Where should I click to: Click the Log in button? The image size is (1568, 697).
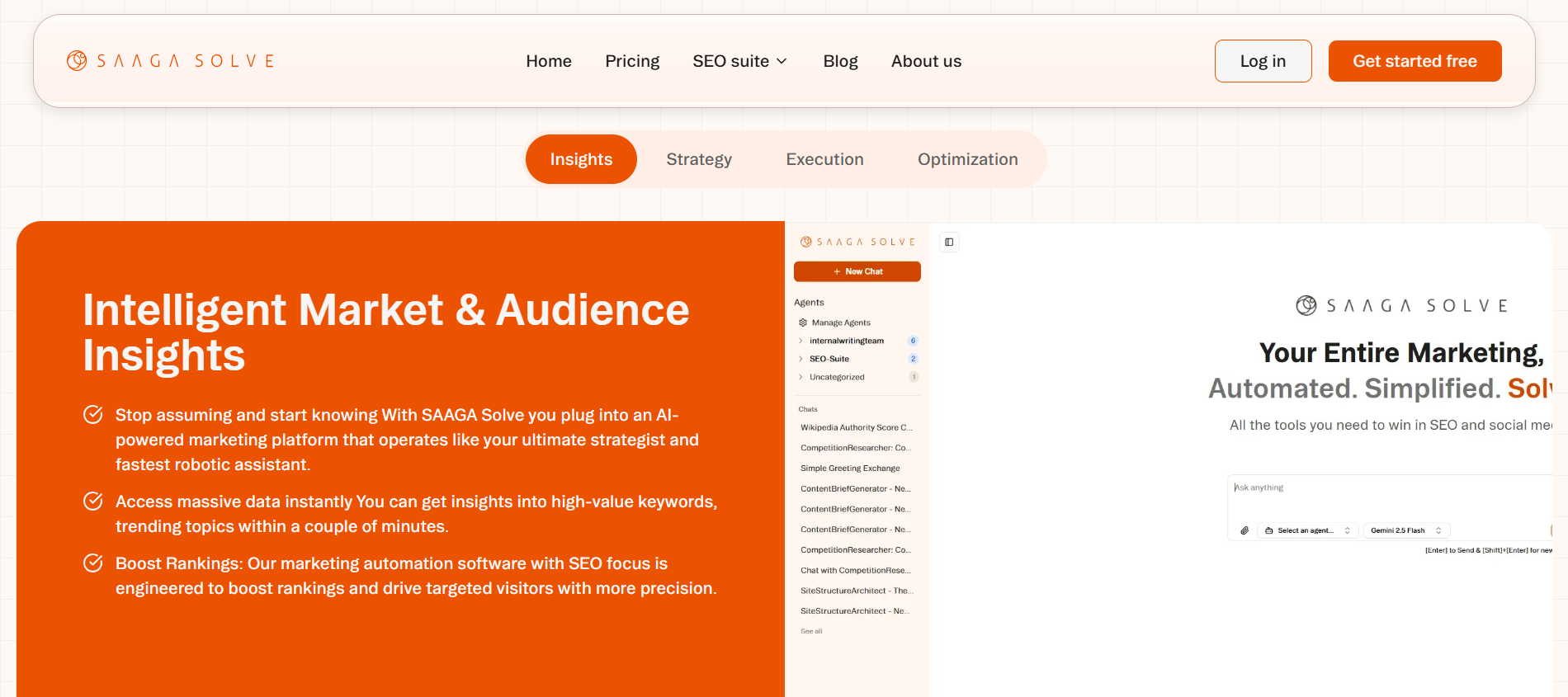click(1263, 61)
